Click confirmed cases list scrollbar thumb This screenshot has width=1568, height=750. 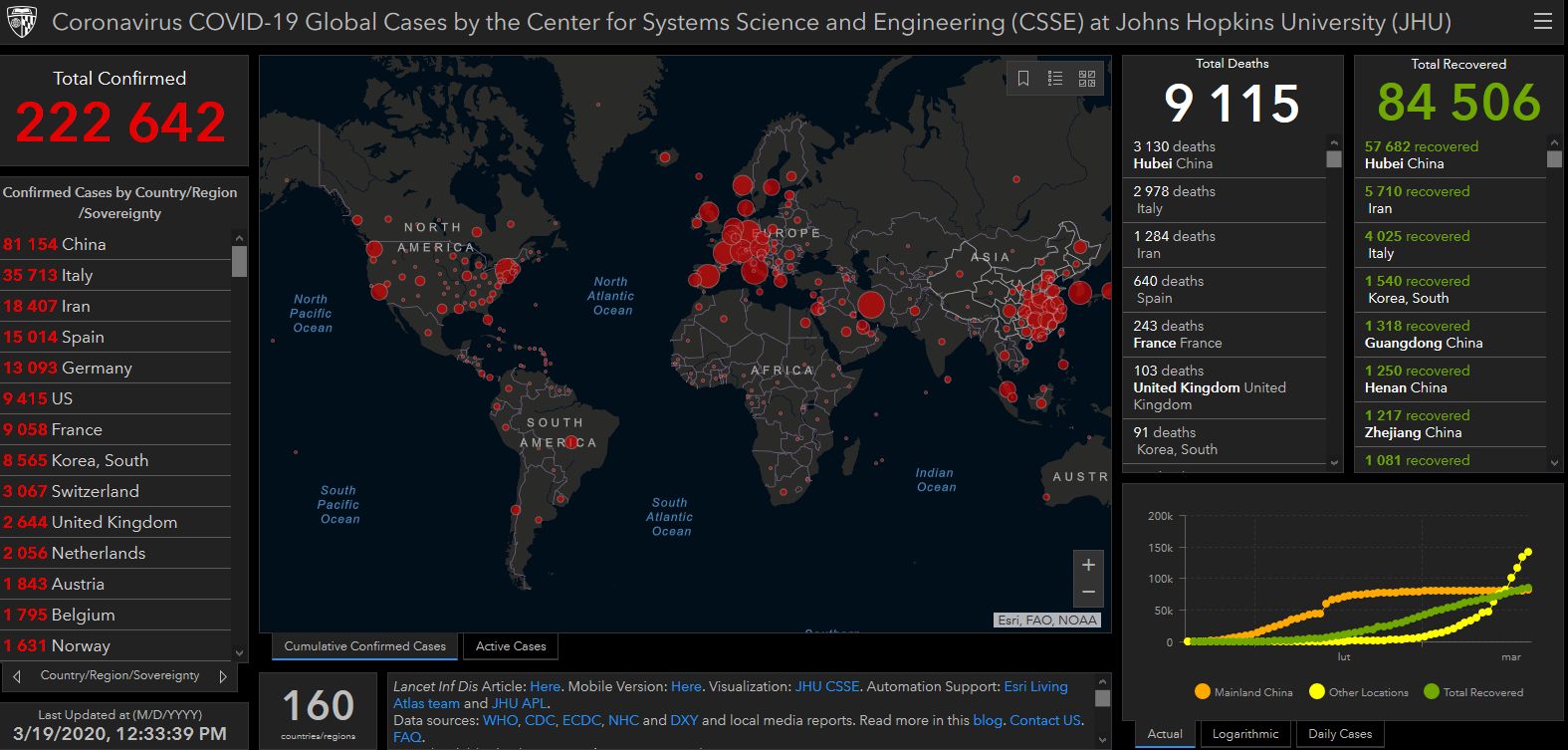pos(239,261)
